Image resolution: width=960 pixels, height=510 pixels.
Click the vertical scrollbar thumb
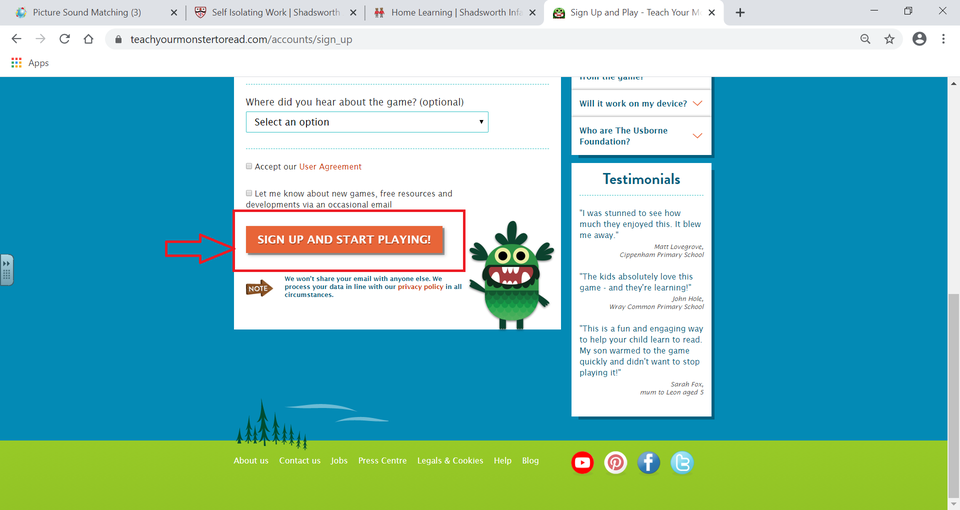click(953, 395)
